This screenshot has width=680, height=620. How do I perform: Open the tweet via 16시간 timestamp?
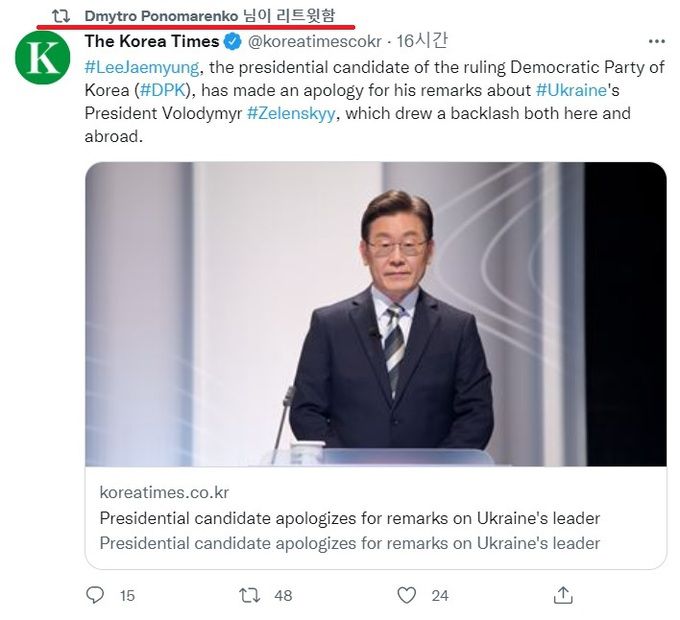pos(422,42)
